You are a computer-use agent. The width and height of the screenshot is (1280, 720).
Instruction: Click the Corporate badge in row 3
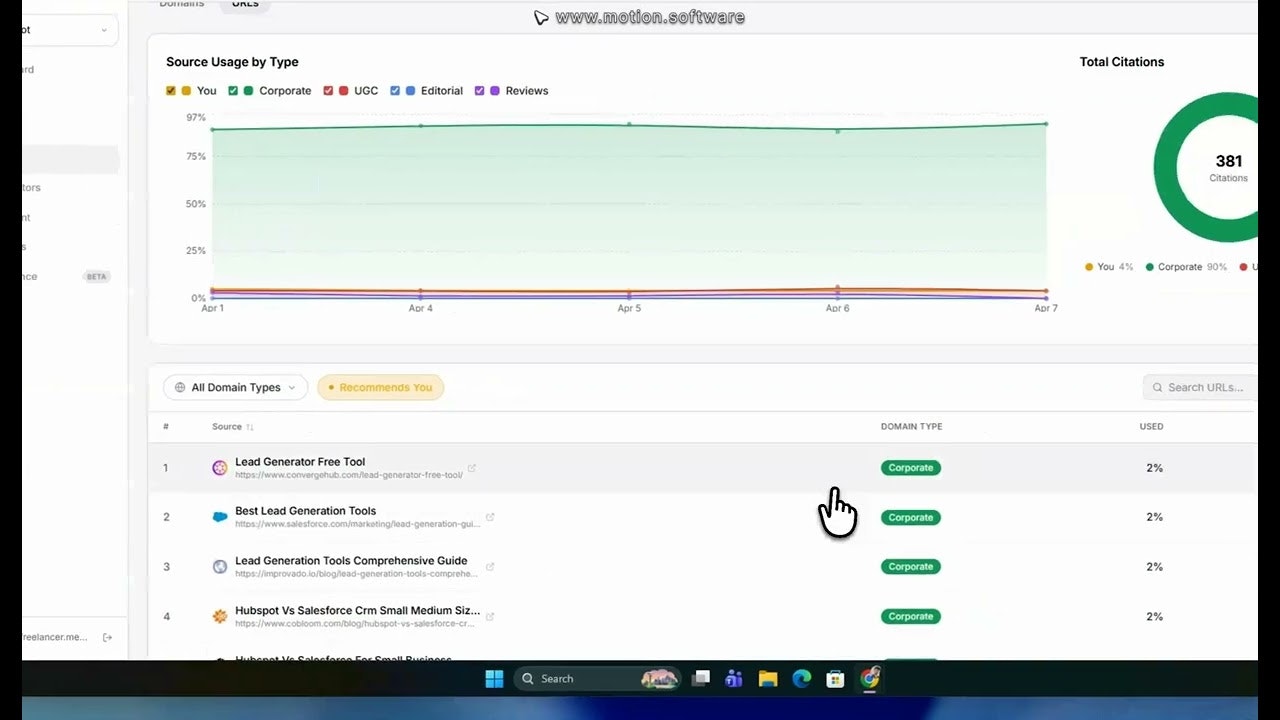(x=911, y=567)
